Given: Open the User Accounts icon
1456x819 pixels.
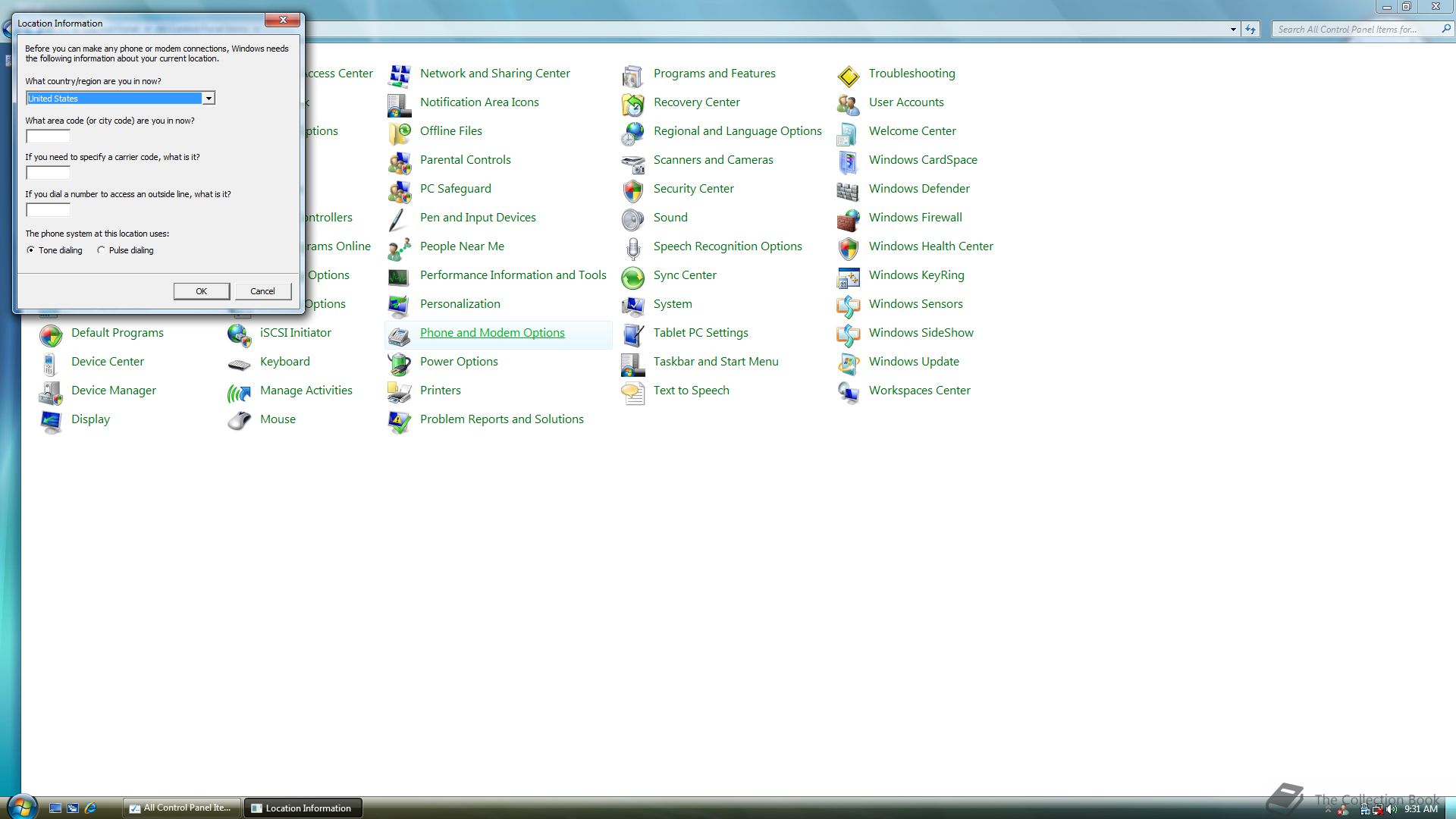Looking at the screenshot, I should tap(848, 103).
